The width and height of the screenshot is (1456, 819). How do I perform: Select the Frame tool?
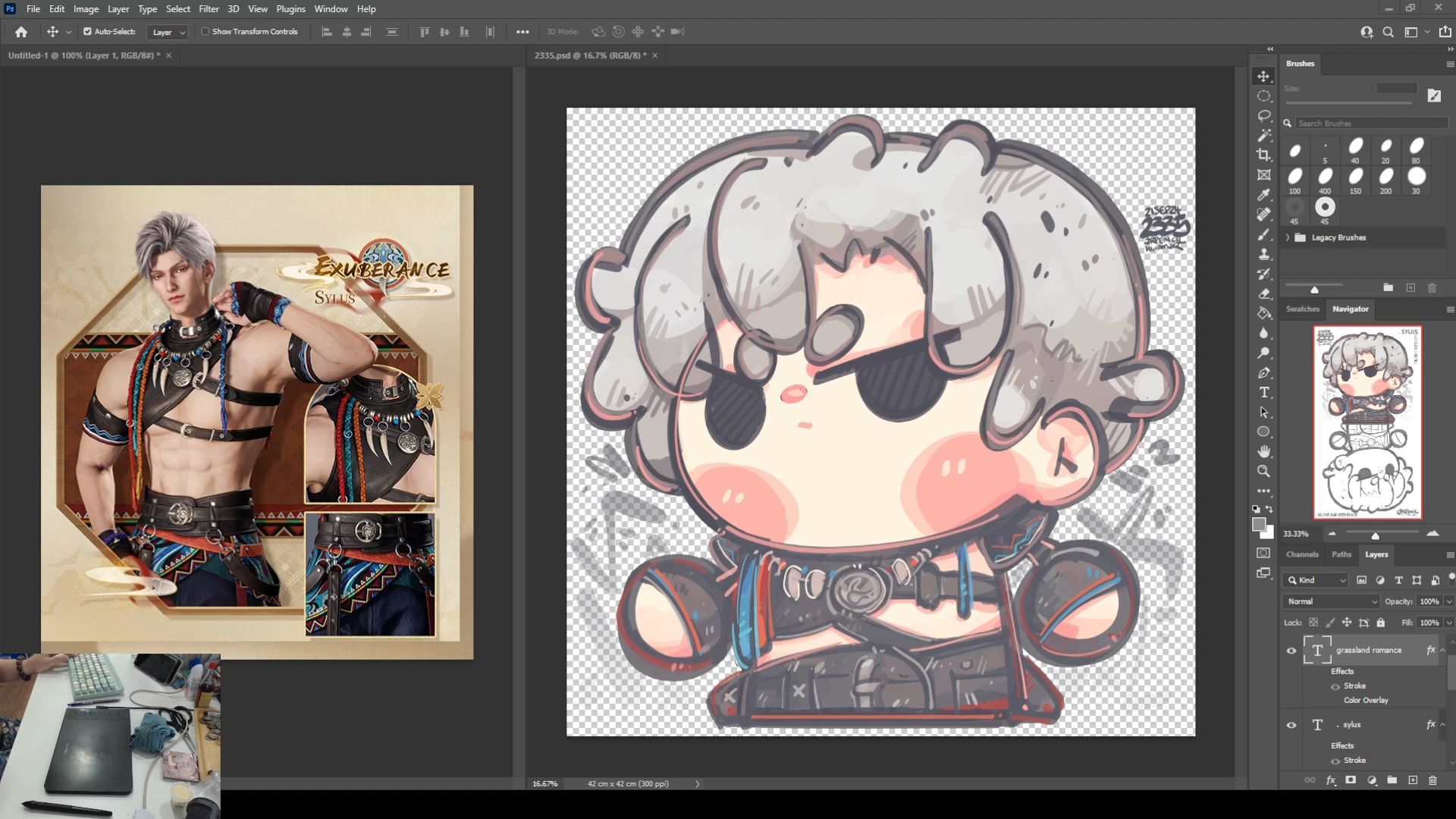pyautogui.click(x=1263, y=175)
